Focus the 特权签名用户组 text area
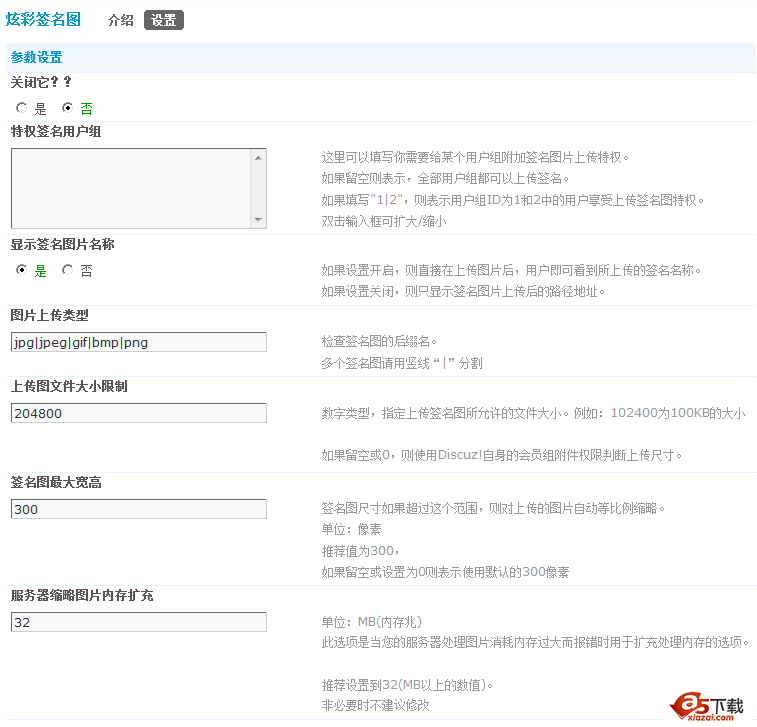757x727 pixels. (x=130, y=188)
